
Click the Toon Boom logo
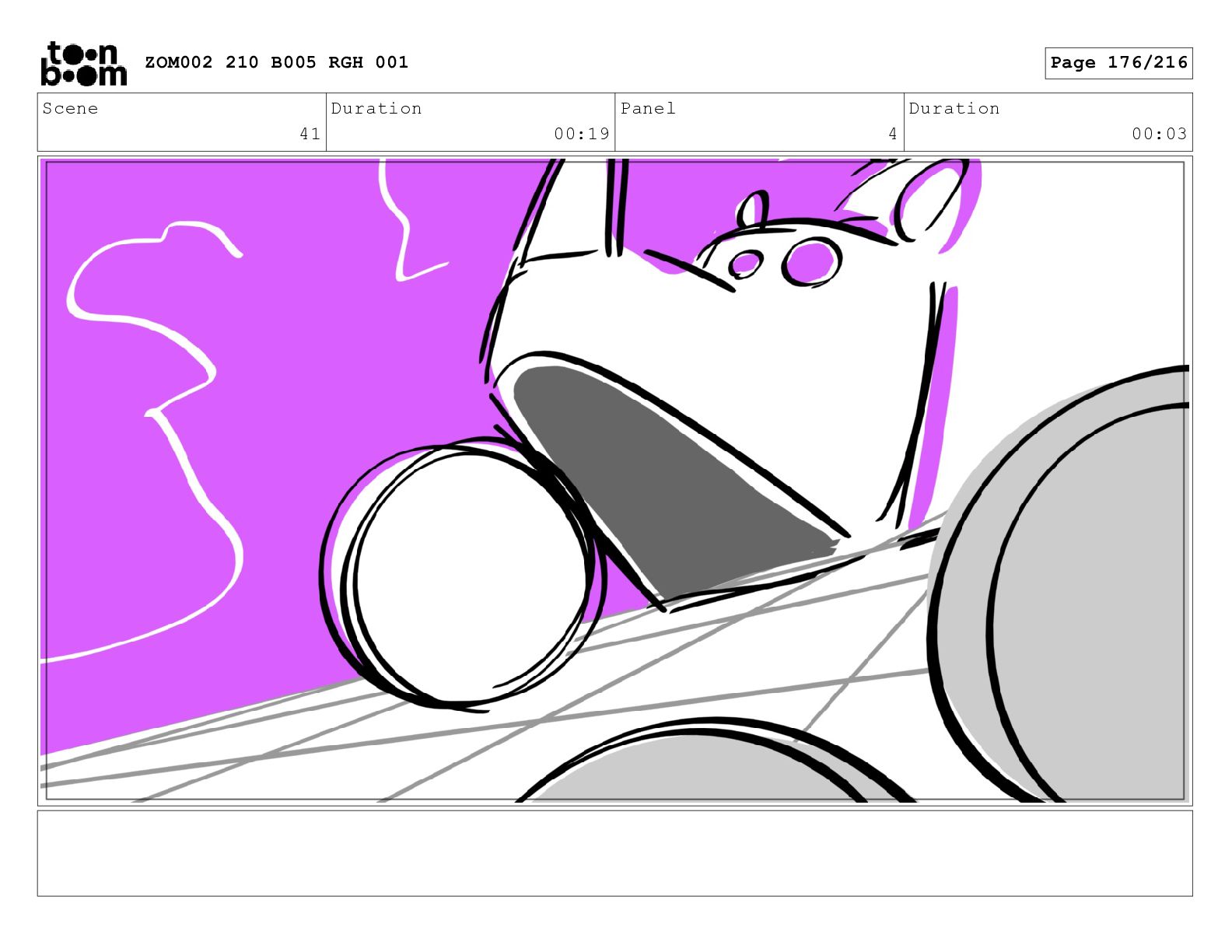[83, 63]
